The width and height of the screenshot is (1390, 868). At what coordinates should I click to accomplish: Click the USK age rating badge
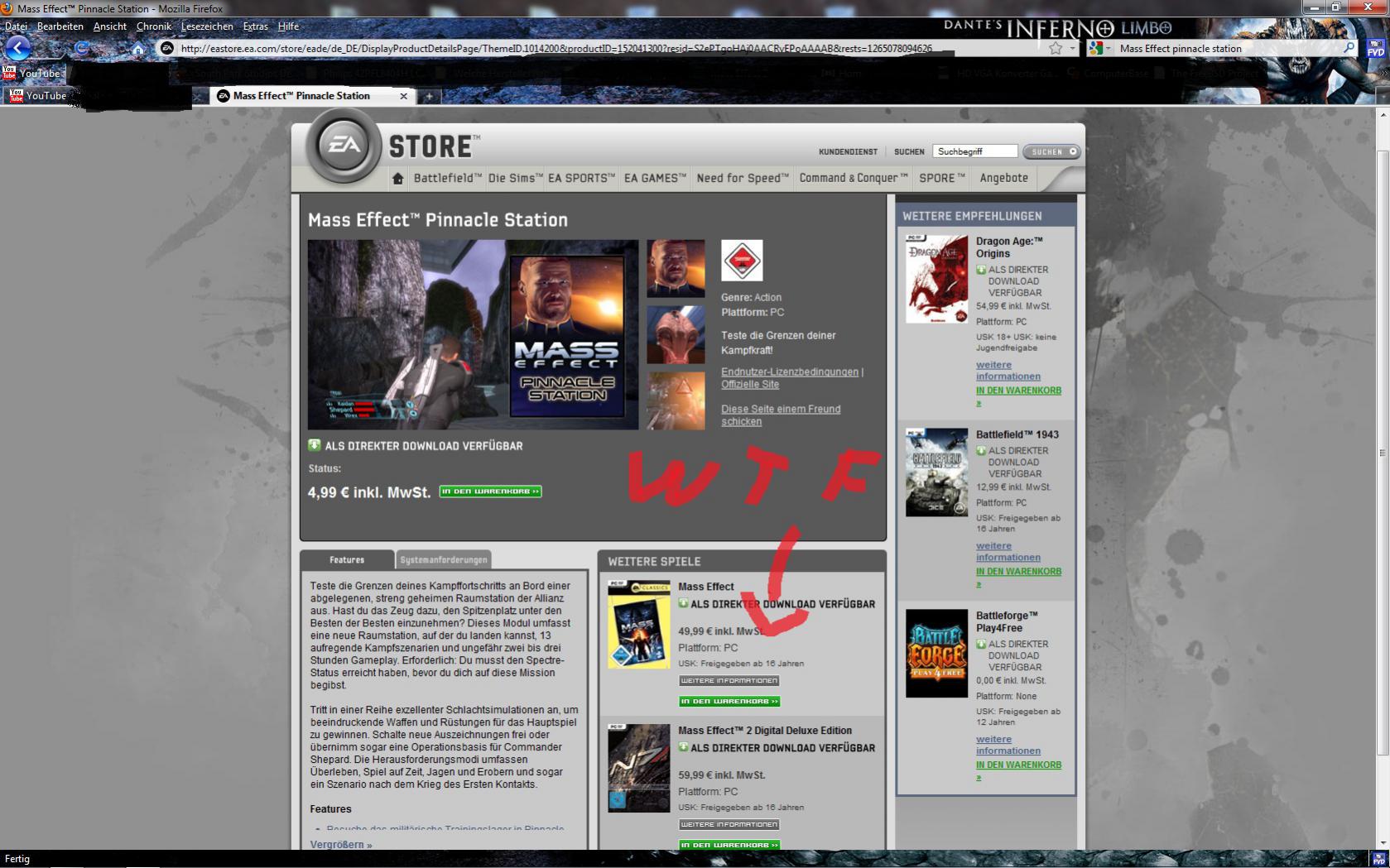(x=742, y=261)
